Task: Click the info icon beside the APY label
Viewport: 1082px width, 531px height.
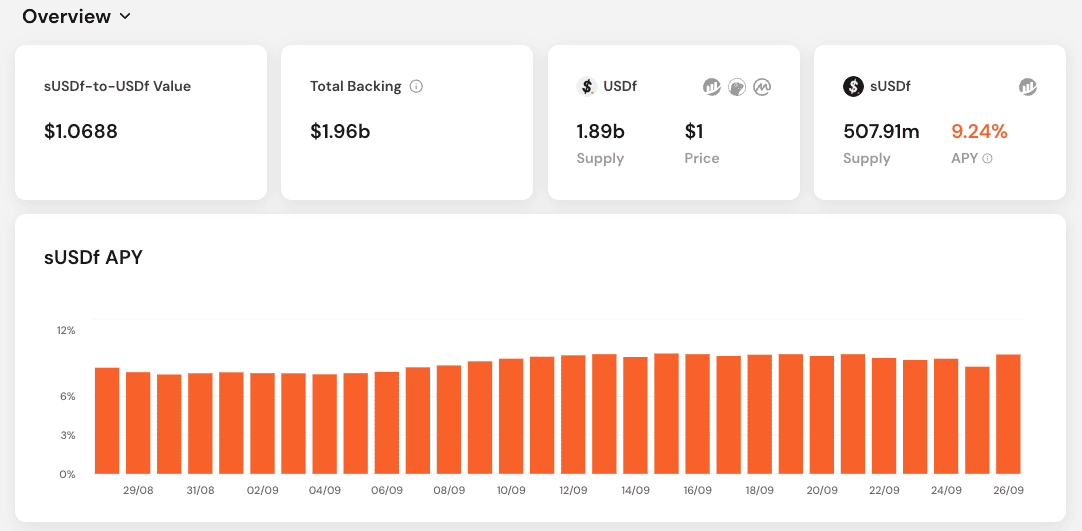Action: [x=988, y=158]
